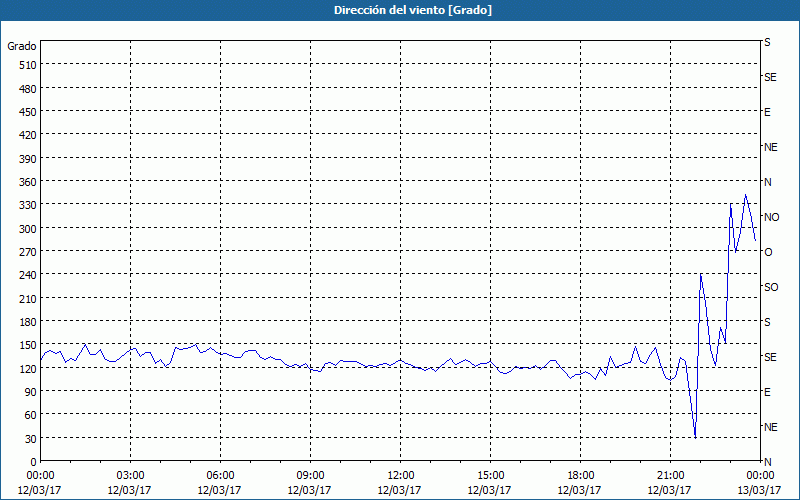The height and width of the screenshot is (500, 800).
Task: Click the 06:00 time axis label
Action: (220, 476)
